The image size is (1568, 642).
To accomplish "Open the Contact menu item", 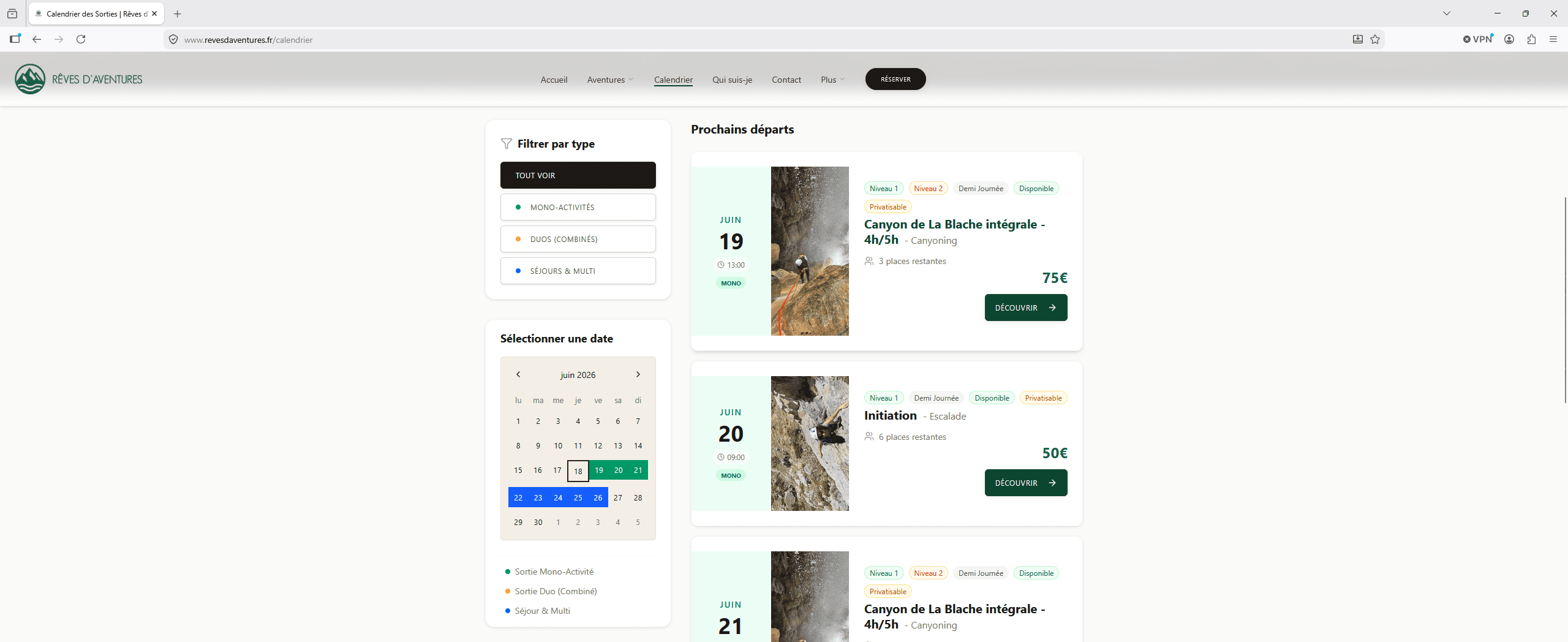I will [786, 80].
